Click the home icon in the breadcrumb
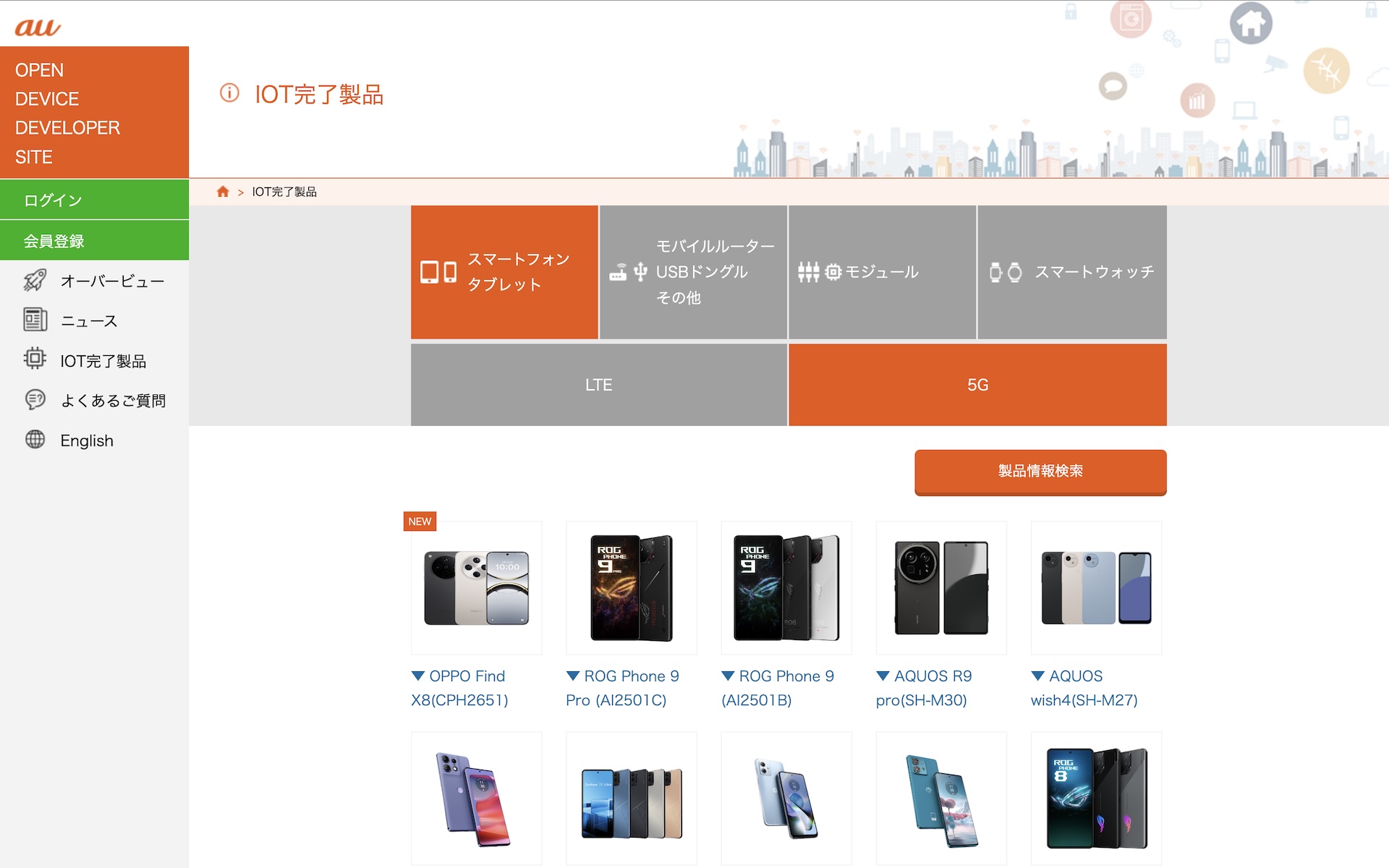The width and height of the screenshot is (1389, 868). tap(223, 192)
